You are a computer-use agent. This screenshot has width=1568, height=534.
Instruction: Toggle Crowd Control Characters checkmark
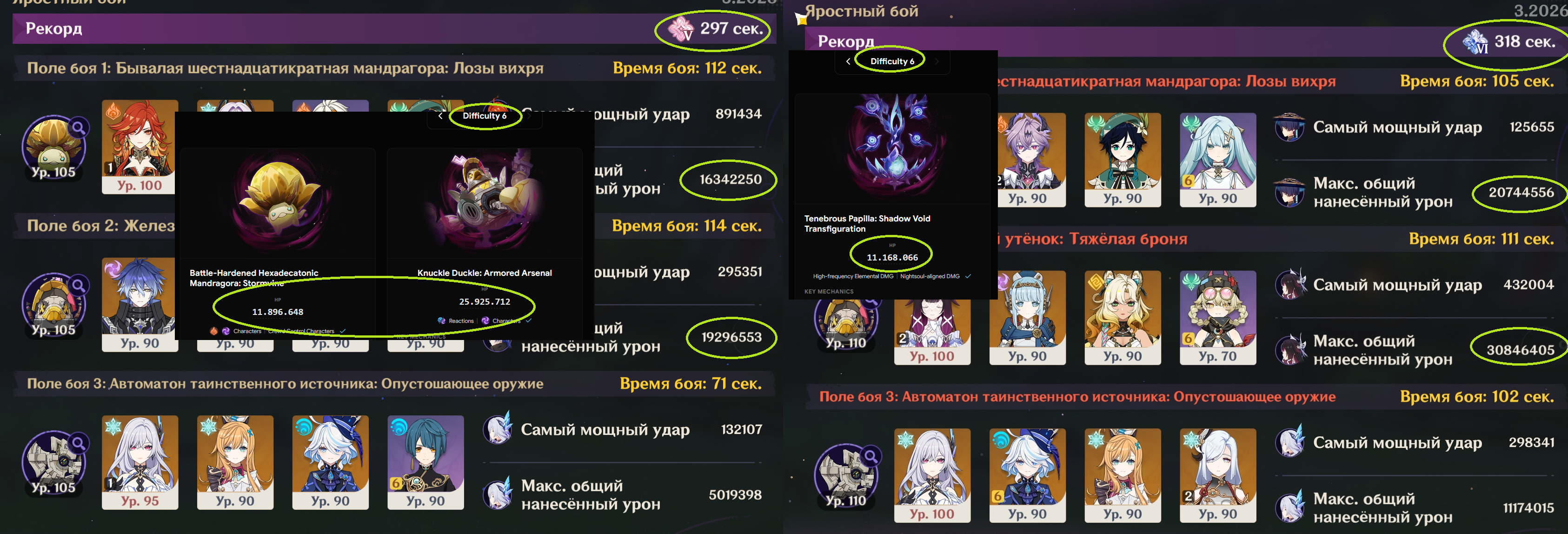point(343,331)
